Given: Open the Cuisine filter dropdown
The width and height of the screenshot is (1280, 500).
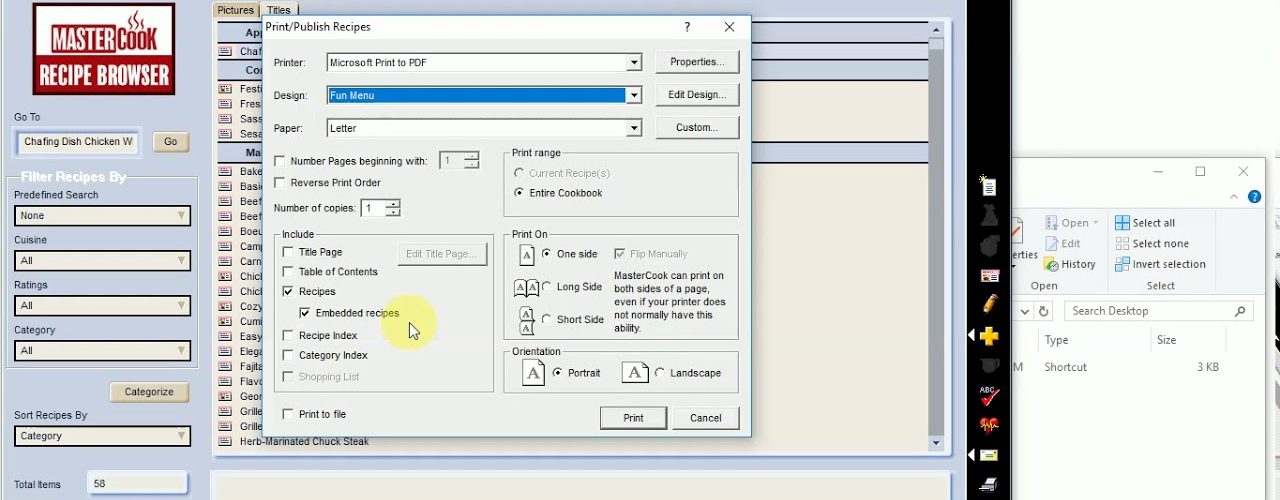Looking at the screenshot, I should pos(102,261).
